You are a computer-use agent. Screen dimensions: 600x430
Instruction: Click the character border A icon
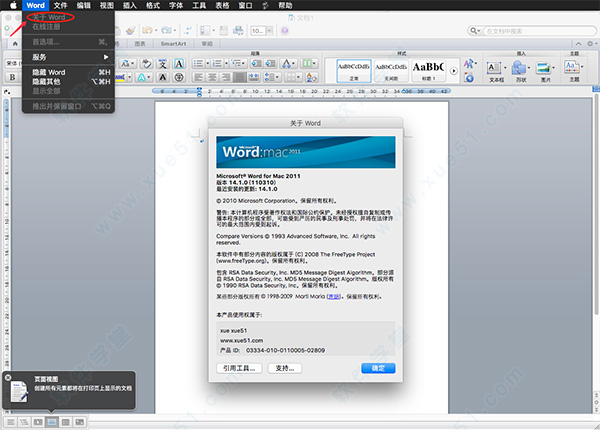pos(179,64)
